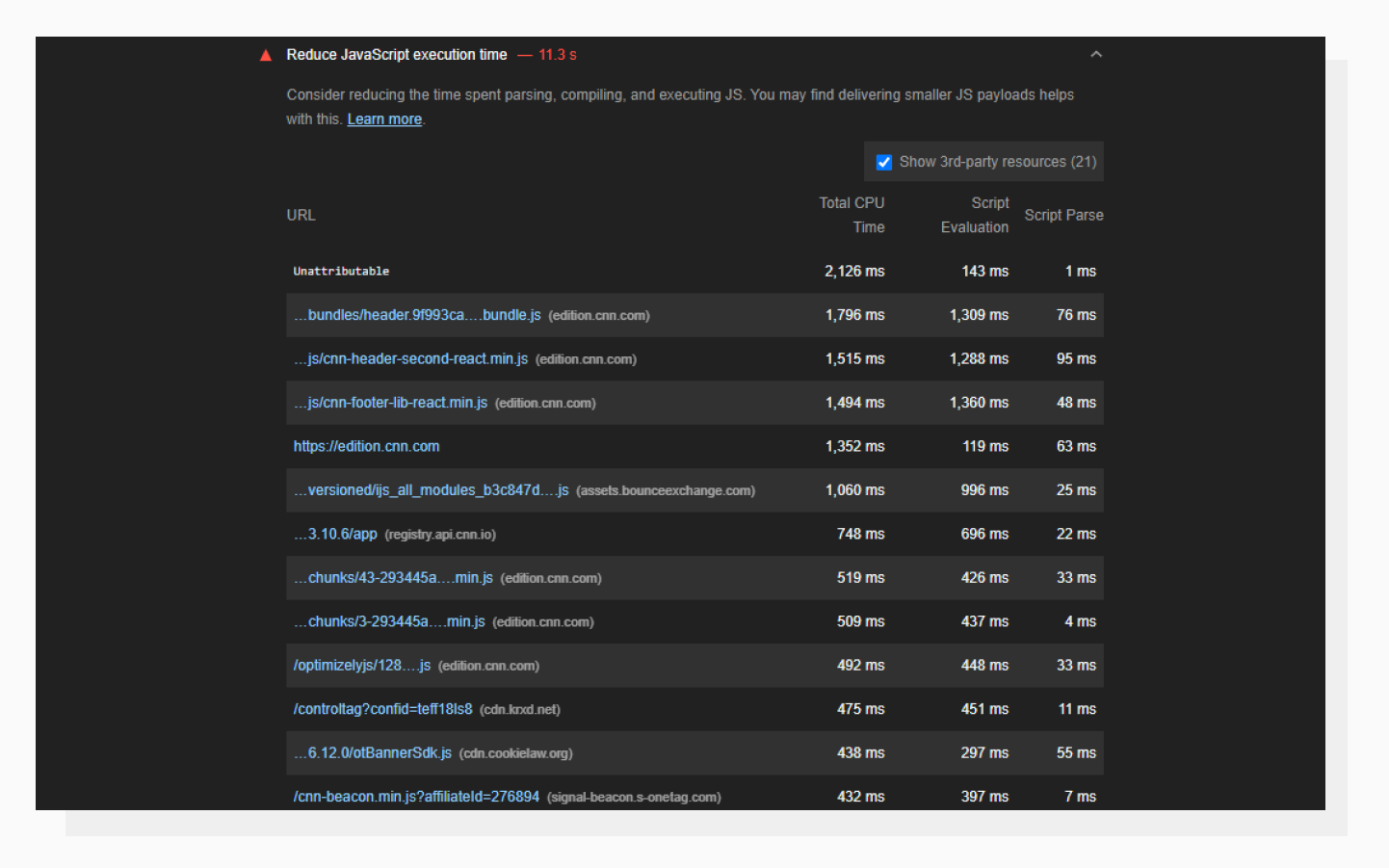Sort by Script Evaluation column
The width and height of the screenshot is (1389, 868).
(974, 215)
